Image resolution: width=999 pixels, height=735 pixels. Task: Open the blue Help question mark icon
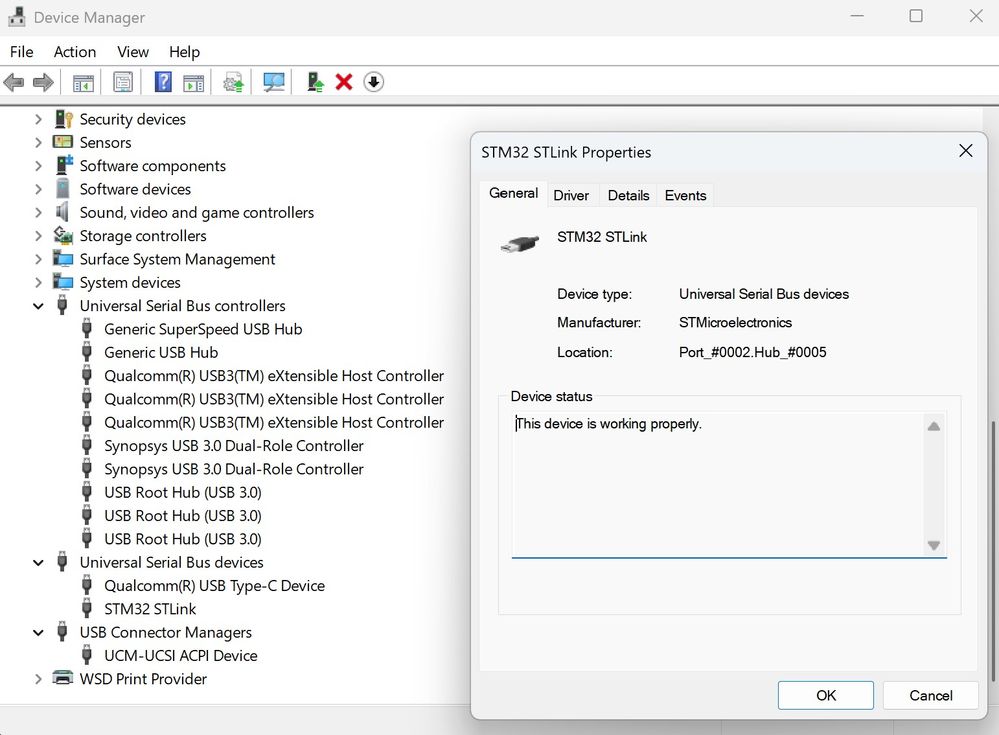[163, 82]
